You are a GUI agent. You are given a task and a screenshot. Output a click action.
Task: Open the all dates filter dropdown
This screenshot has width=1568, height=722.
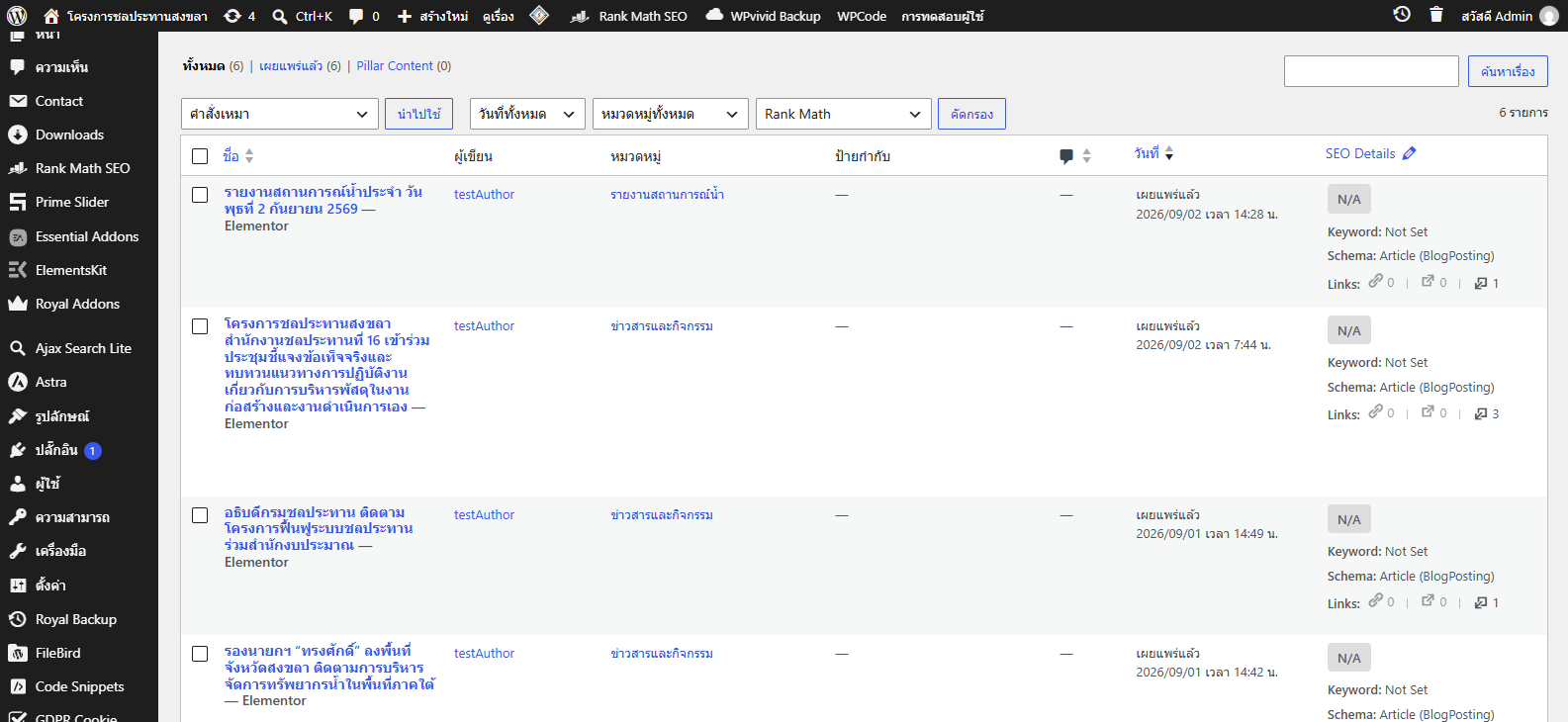point(527,114)
